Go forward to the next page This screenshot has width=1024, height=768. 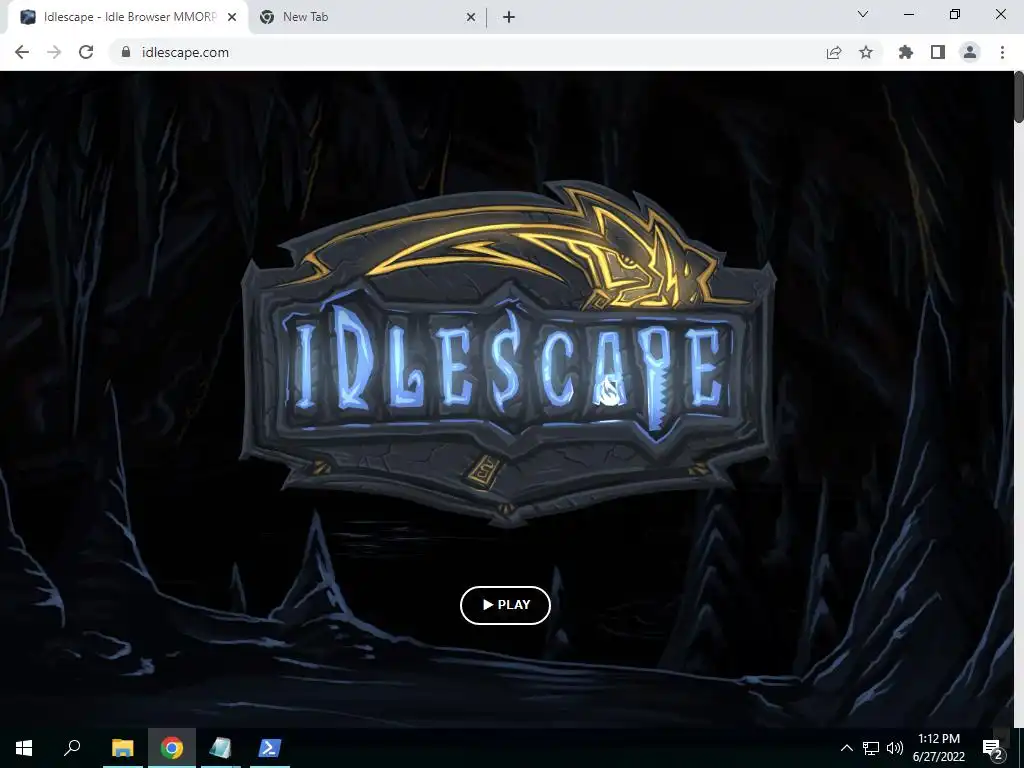pyautogui.click(x=54, y=52)
